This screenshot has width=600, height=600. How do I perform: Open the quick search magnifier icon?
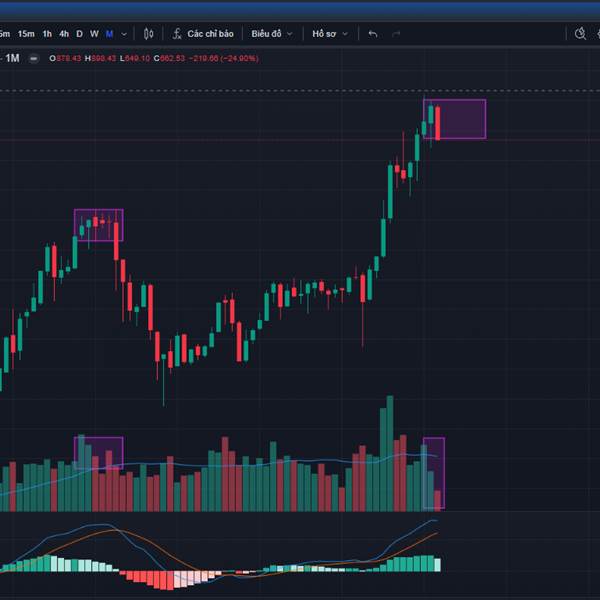[580, 34]
